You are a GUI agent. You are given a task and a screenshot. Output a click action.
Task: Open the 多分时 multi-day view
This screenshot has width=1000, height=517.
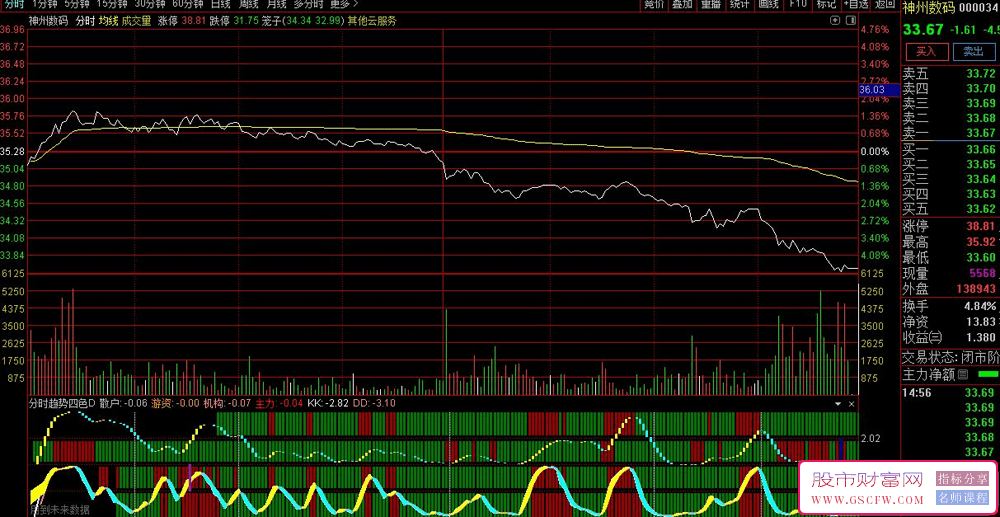coord(308,4)
